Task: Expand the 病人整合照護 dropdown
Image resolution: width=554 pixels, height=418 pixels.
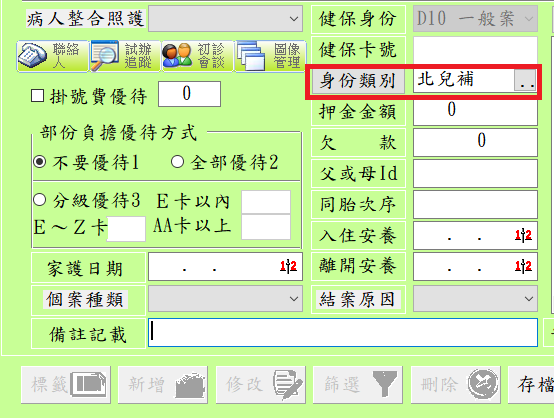Action: pyautogui.click(x=225, y=18)
